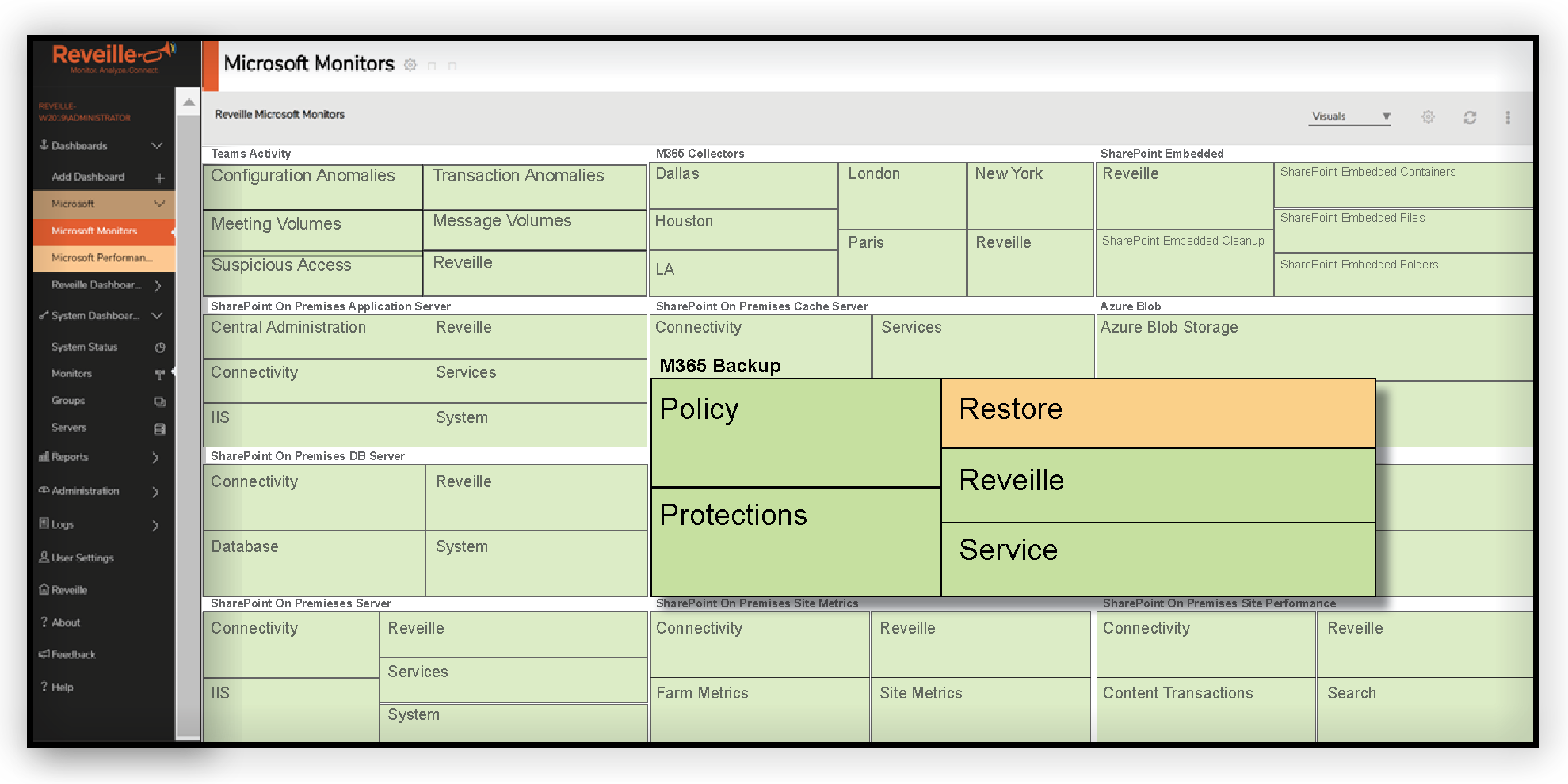Open SharePoint Embedded Folders tile
Screen dimensions: 1568x784
pos(1403,276)
